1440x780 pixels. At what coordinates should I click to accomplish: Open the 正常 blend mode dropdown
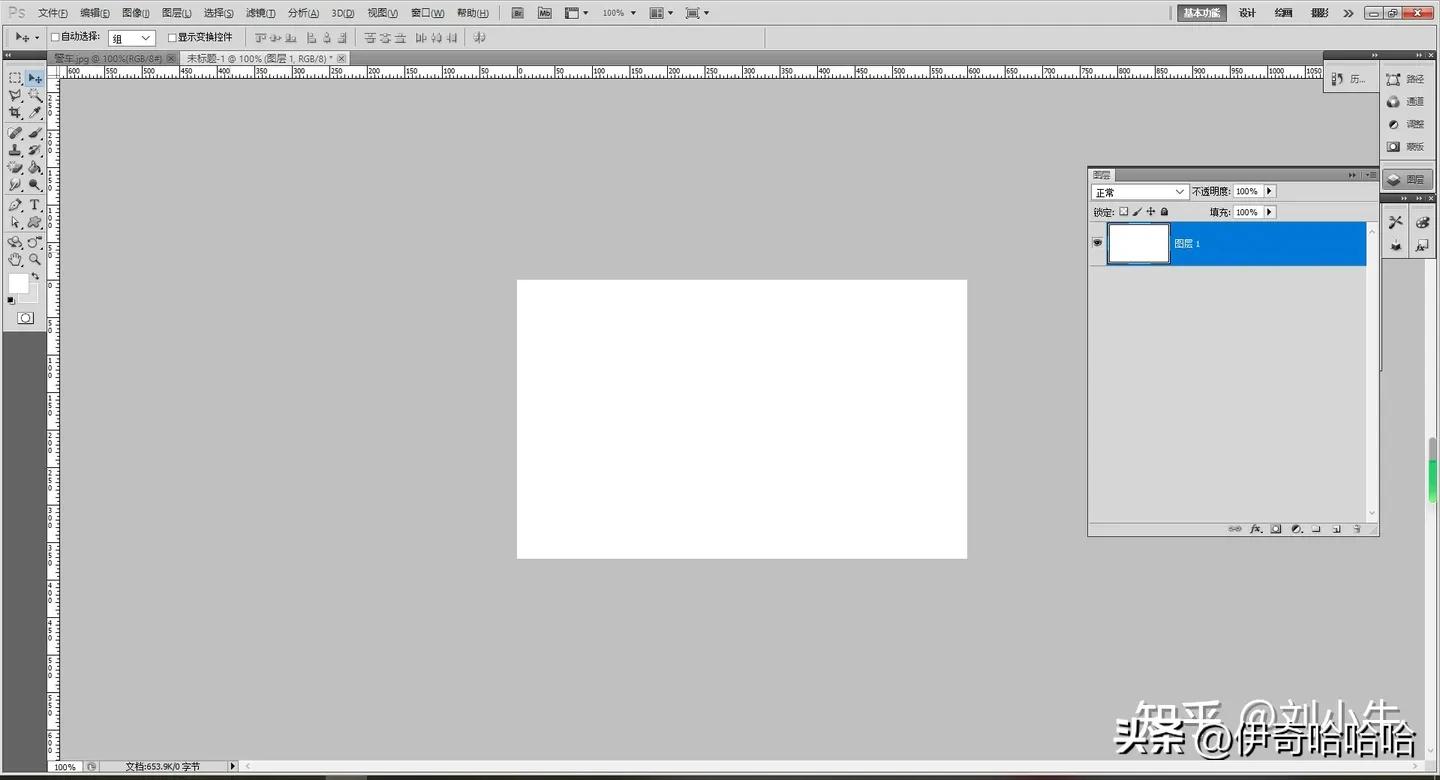click(1139, 192)
